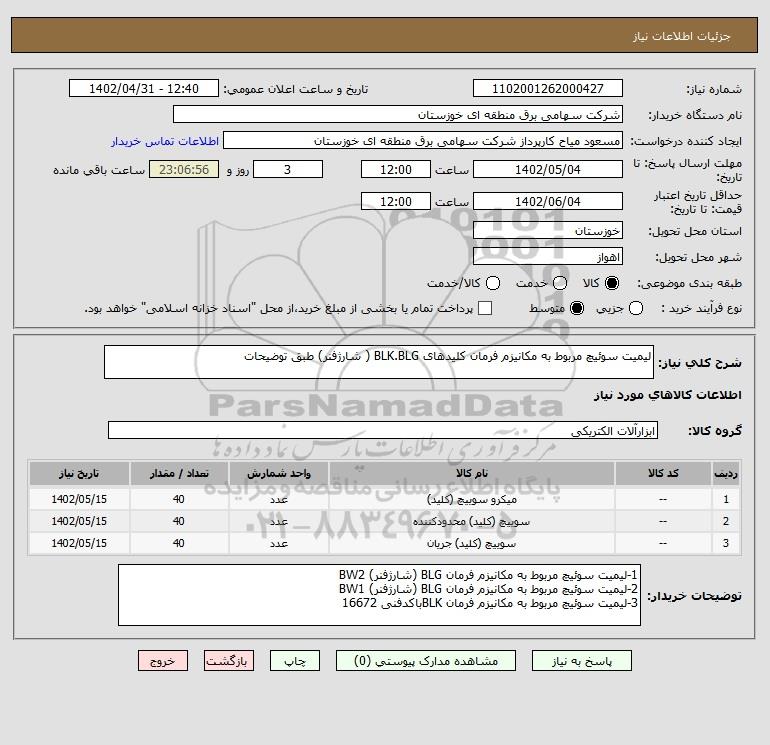Image resolution: width=770 pixels, height=745 pixels.
Task: Click the اطلاعات کالاهای مورد نیاز heading
Action: click(x=668, y=395)
